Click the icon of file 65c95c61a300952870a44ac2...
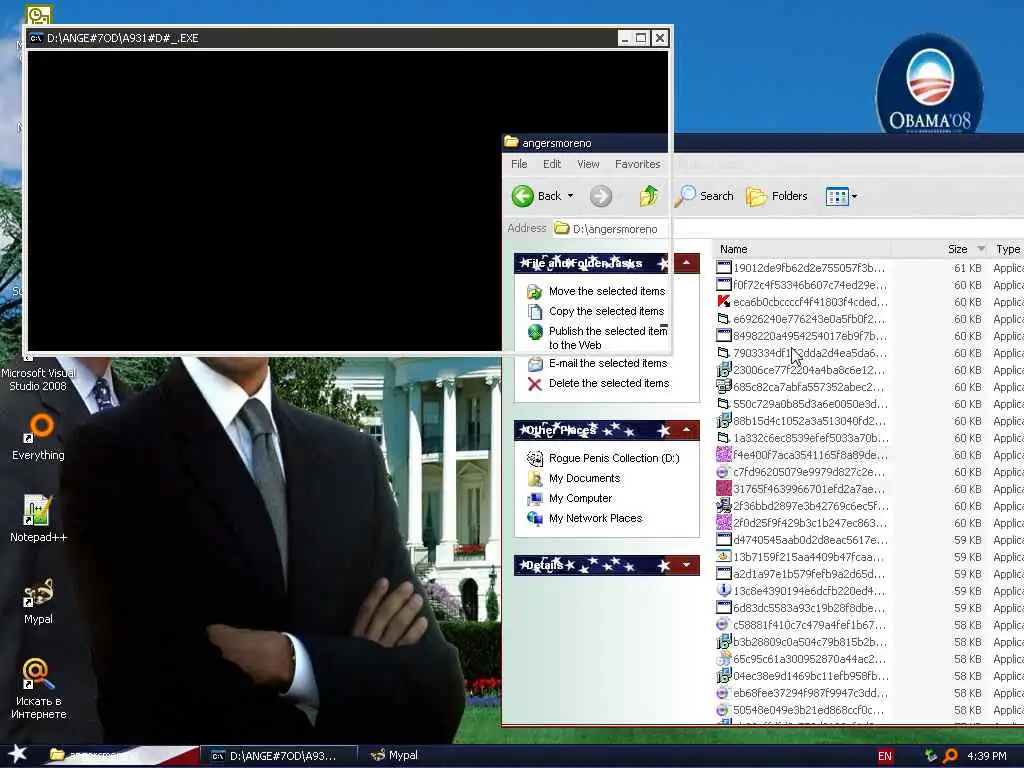 724,658
